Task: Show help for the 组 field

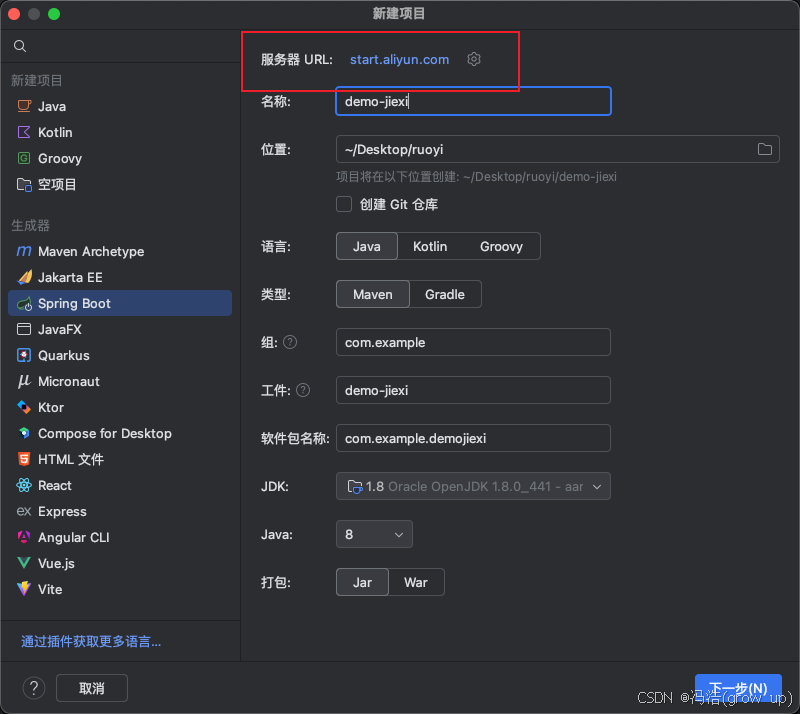Action: coord(290,342)
